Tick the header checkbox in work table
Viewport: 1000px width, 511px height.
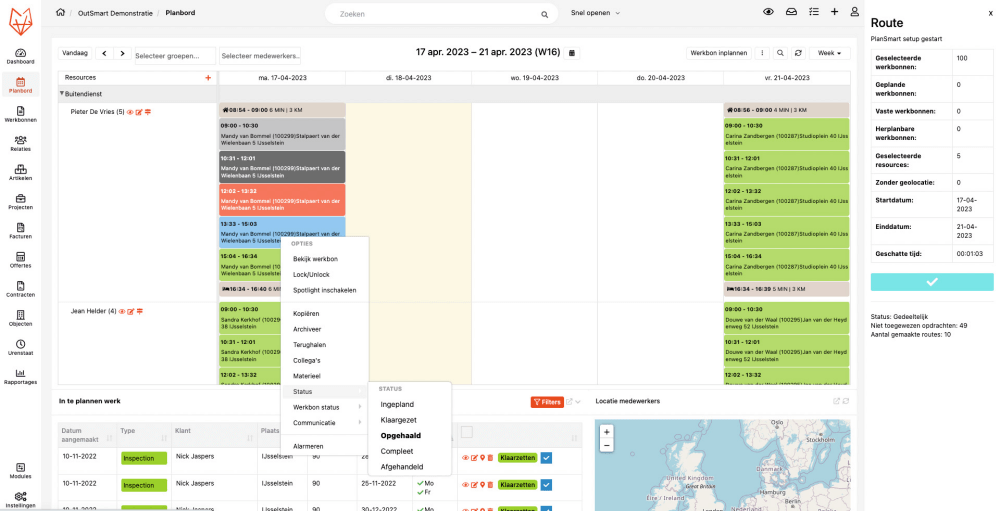click(467, 432)
